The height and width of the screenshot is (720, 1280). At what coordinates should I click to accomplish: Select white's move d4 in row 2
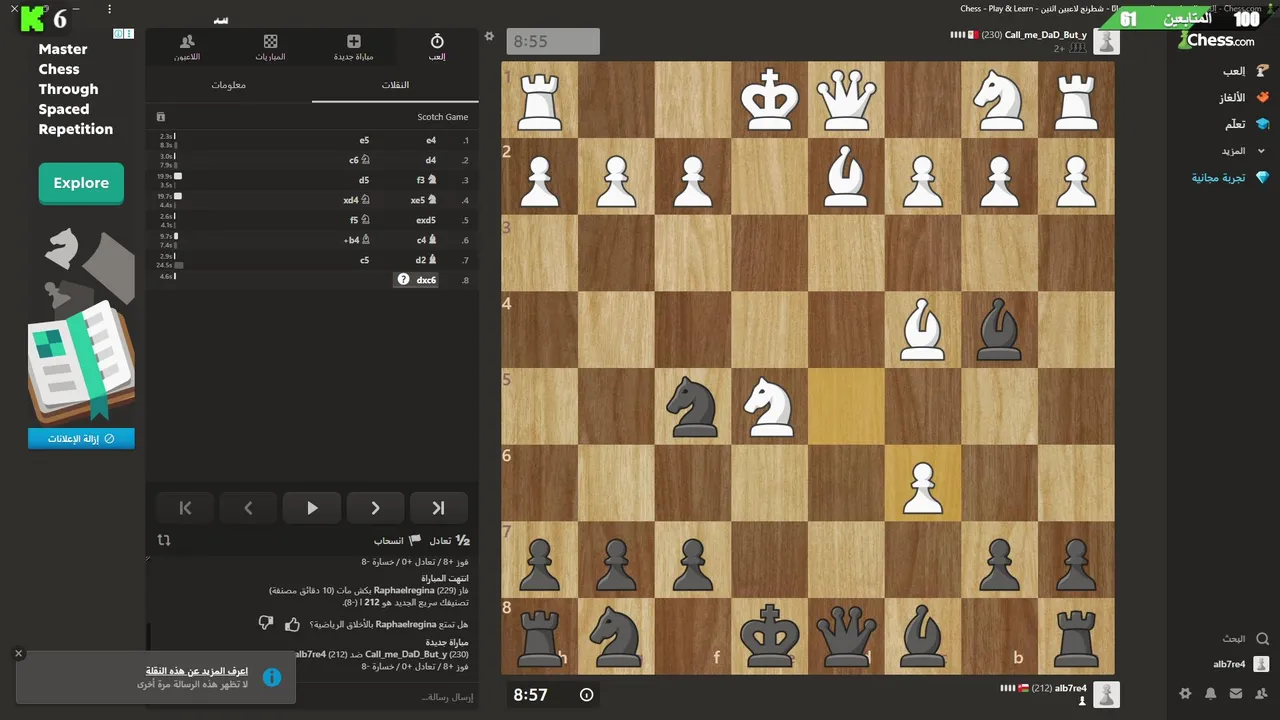(x=431, y=160)
